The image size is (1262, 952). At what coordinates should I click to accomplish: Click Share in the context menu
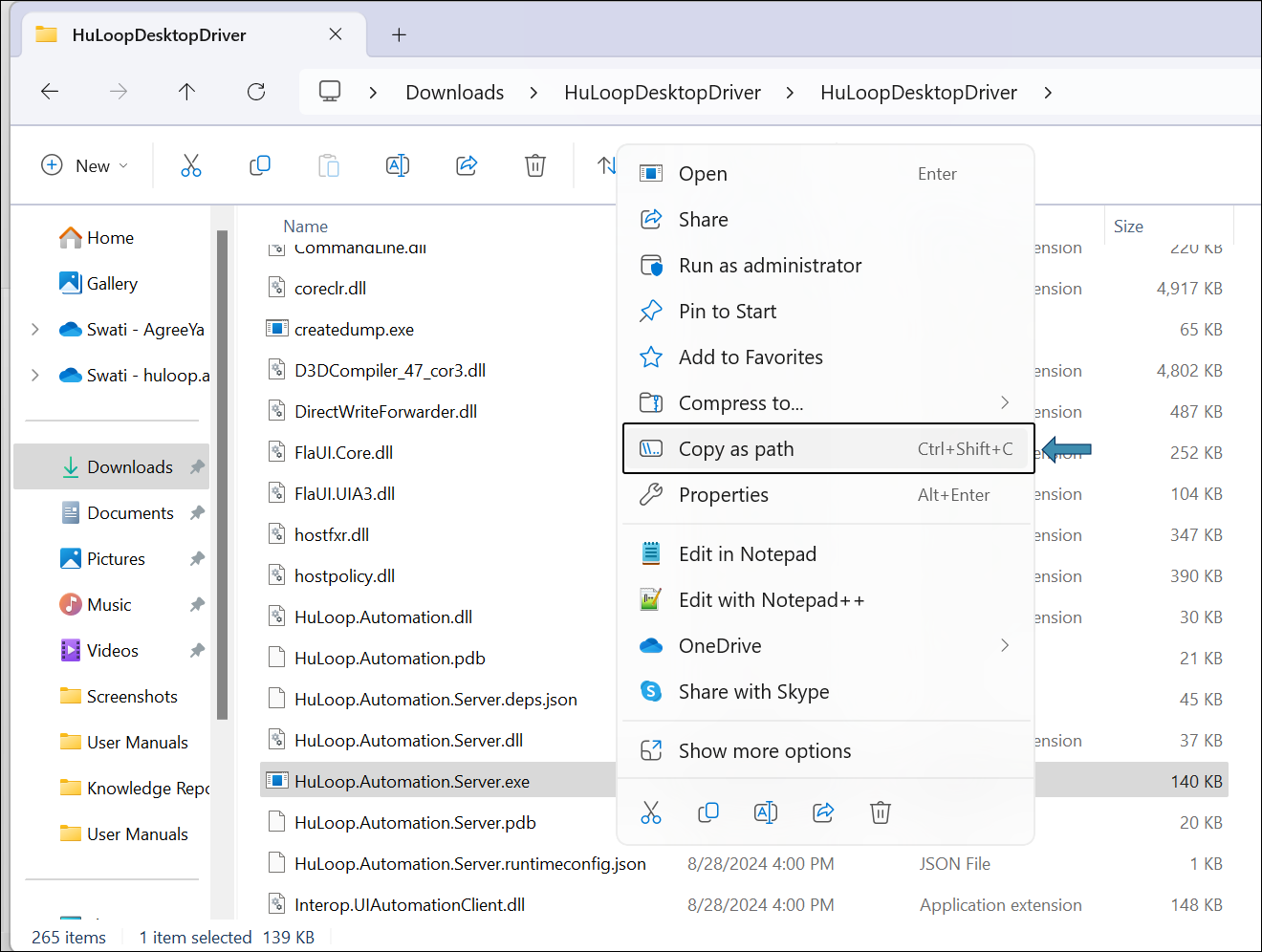coord(827,220)
